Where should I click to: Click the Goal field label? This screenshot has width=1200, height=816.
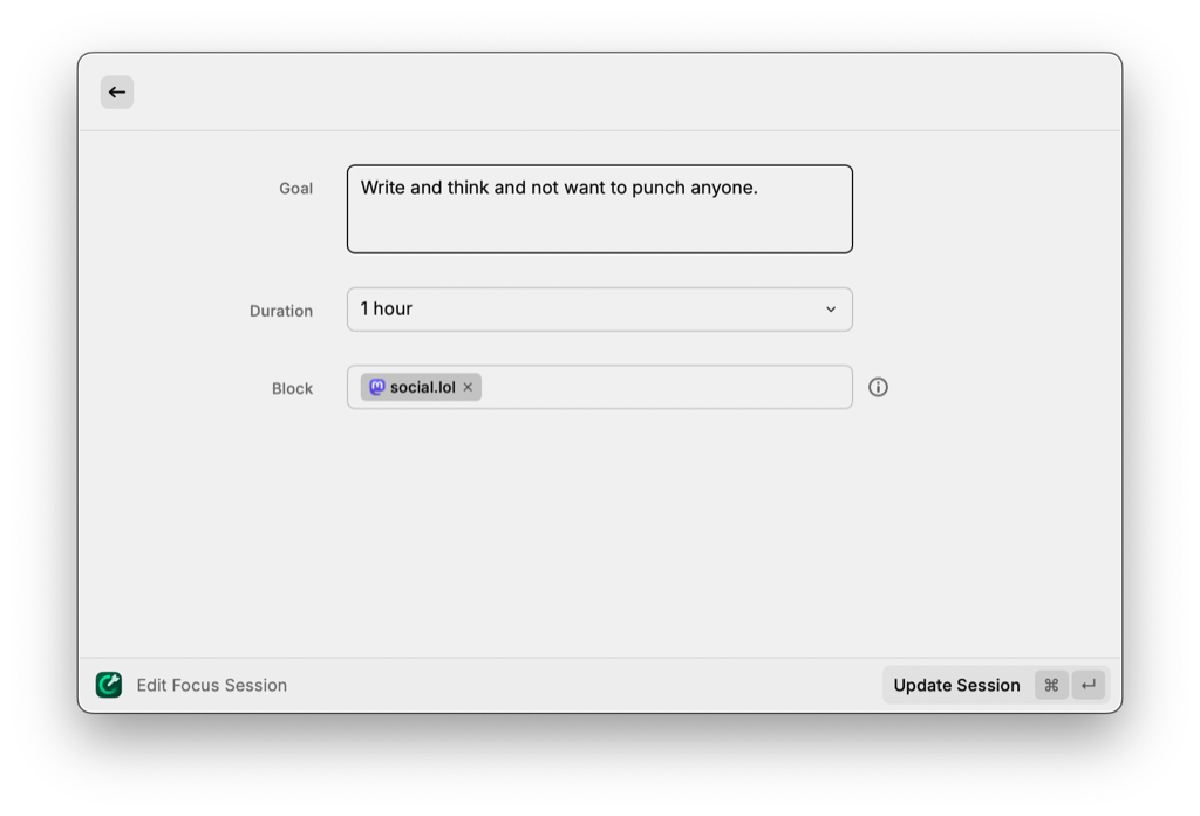pyautogui.click(x=296, y=188)
